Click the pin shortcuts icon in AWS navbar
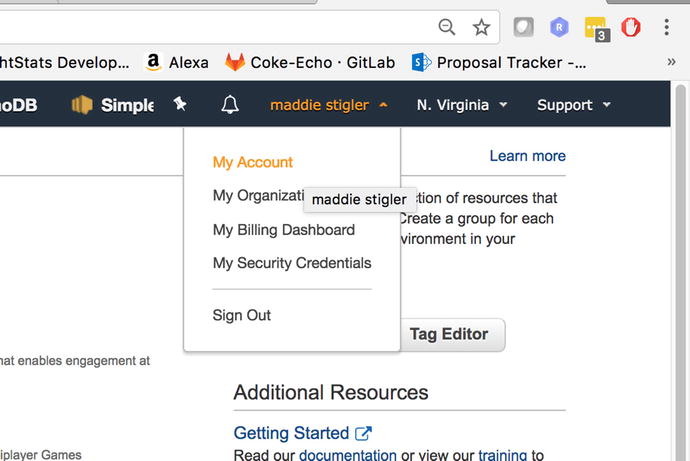 pyautogui.click(x=180, y=104)
